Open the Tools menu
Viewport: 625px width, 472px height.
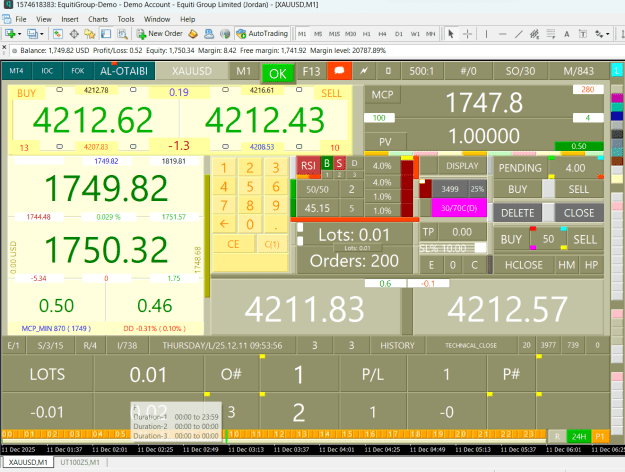(126, 19)
